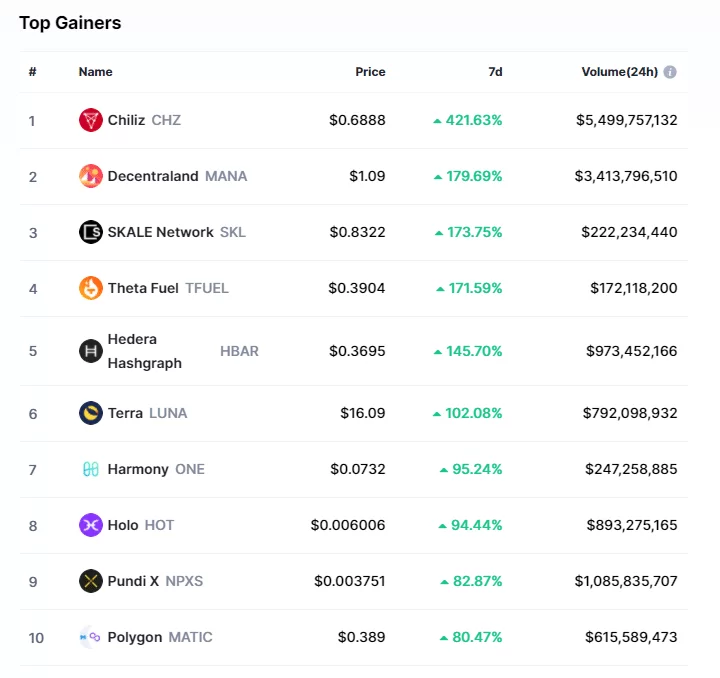720x678 pixels.
Task: Click the Pundi X logo icon
Action: (91, 581)
